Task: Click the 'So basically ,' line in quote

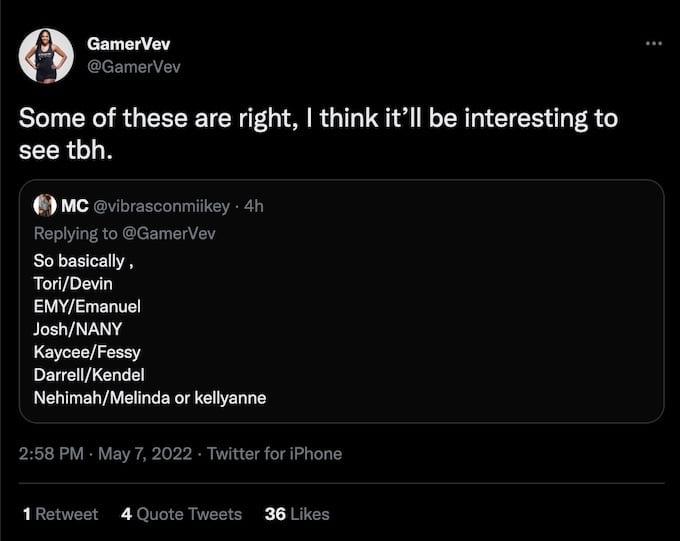Action: [84, 261]
